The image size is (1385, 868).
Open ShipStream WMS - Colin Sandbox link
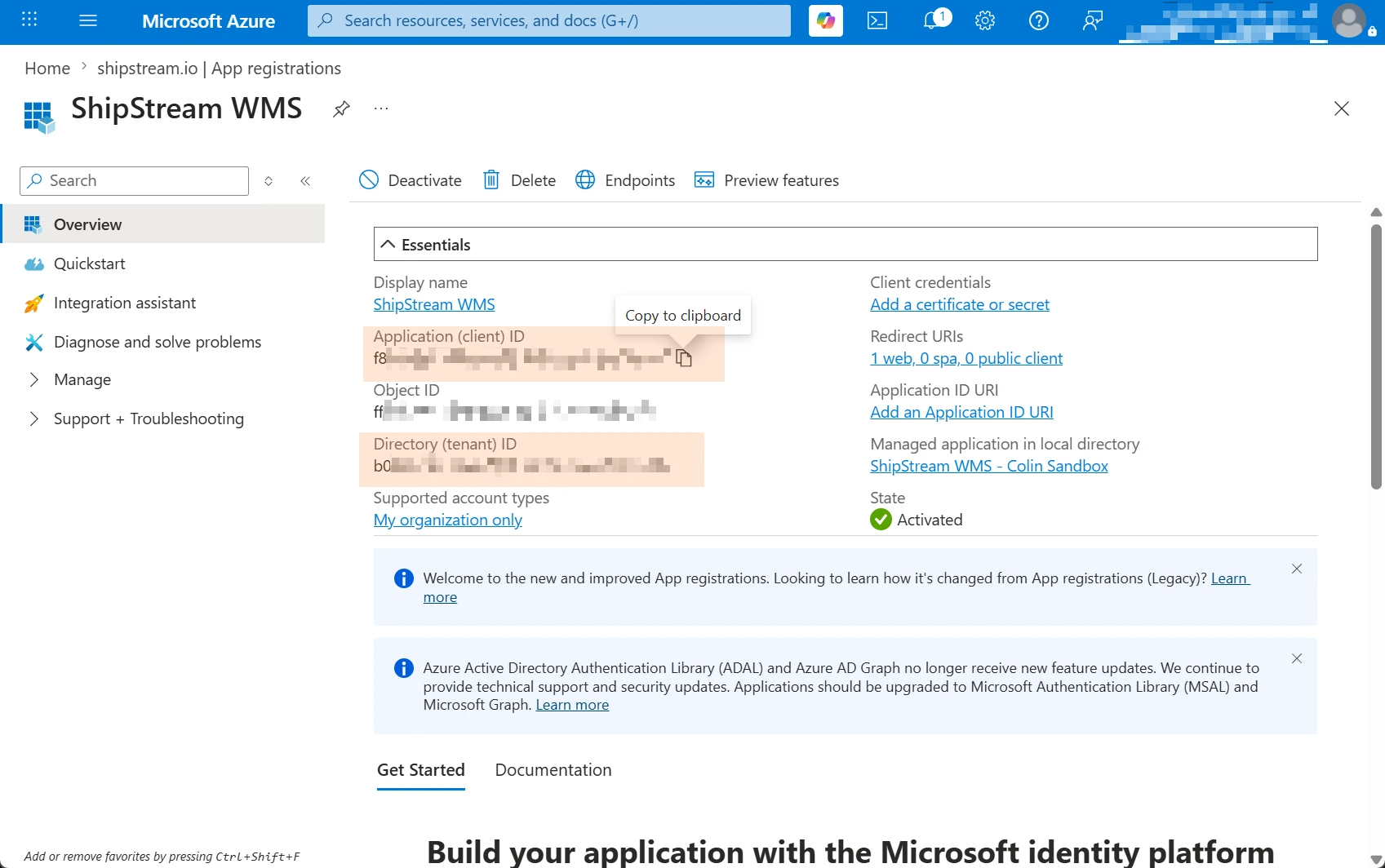tap(989, 466)
